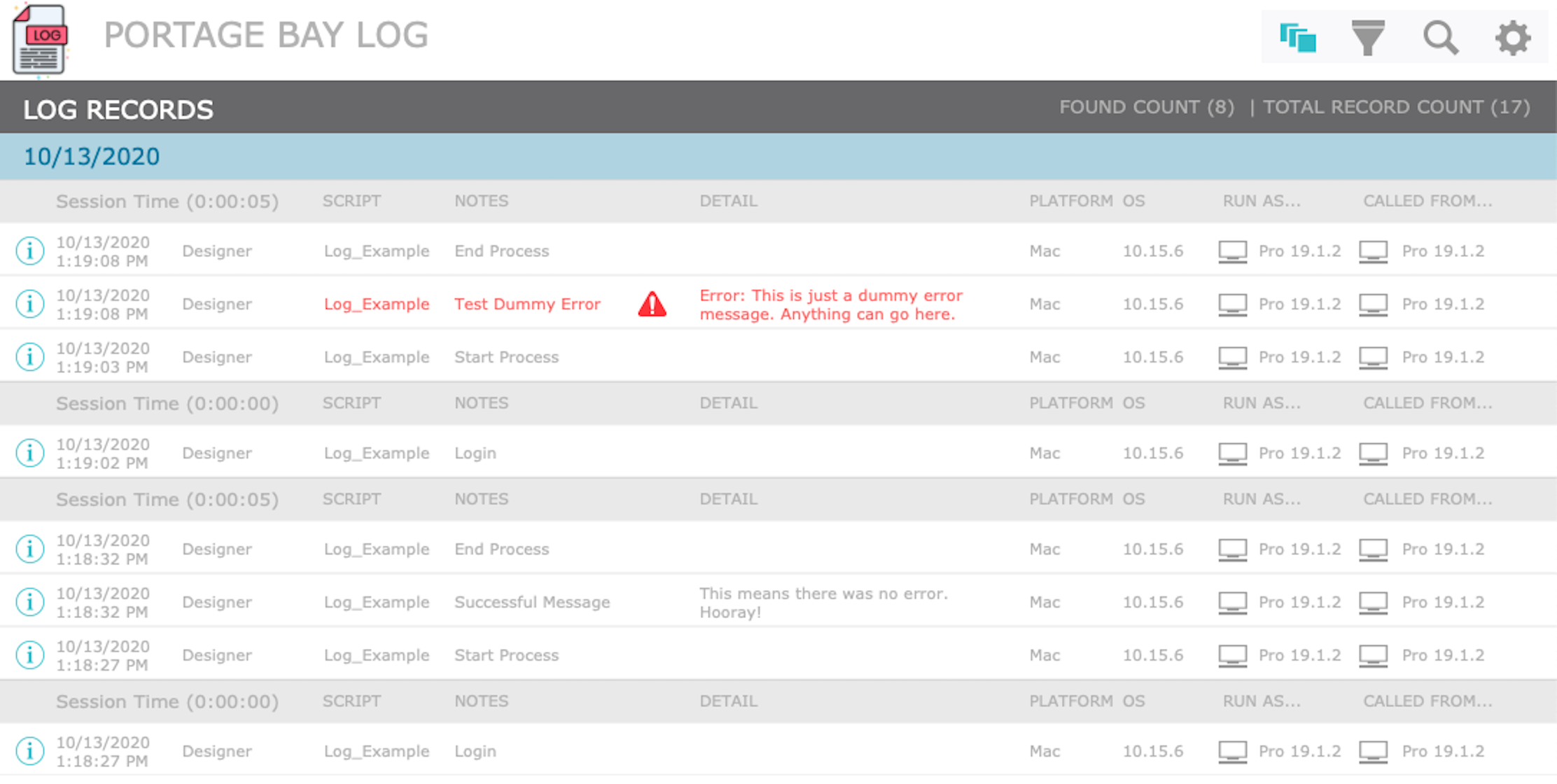Click Designer in the 1:18:27 PM Login row
The image size is (1557, 784).
tap(217, 752)
